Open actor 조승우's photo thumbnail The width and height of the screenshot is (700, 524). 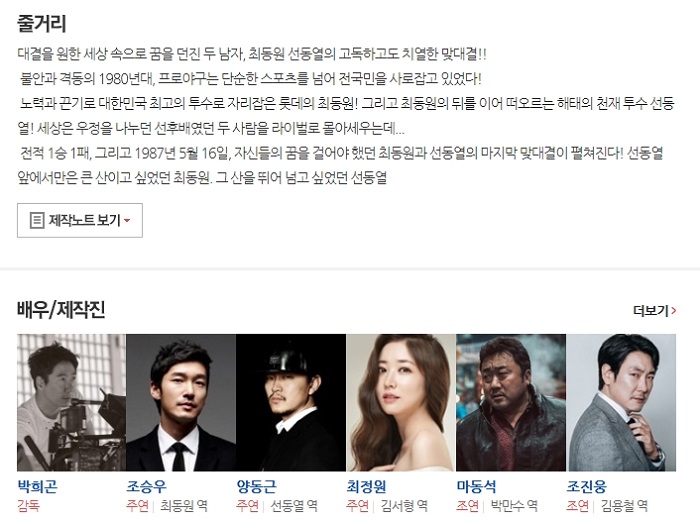point(181,403)
